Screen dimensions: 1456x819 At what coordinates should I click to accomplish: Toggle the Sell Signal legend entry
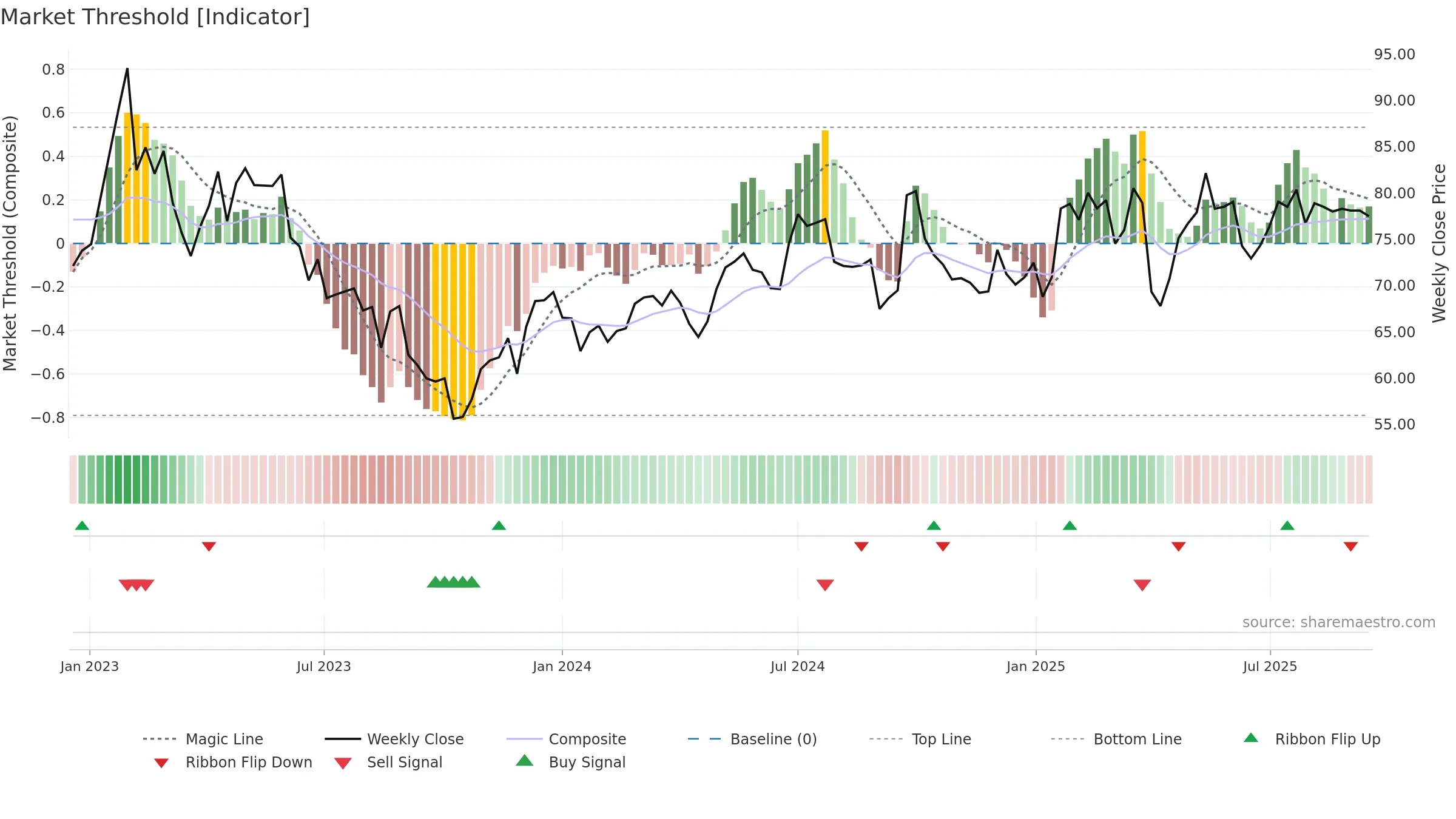point(388,762)
